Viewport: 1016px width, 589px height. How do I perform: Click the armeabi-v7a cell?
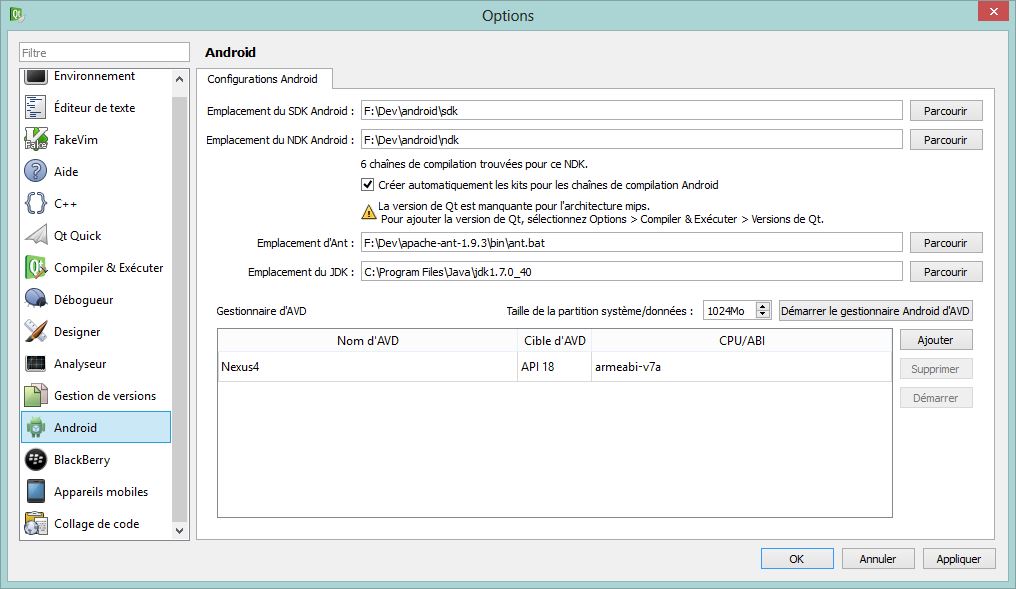click(x=742, y=367)
